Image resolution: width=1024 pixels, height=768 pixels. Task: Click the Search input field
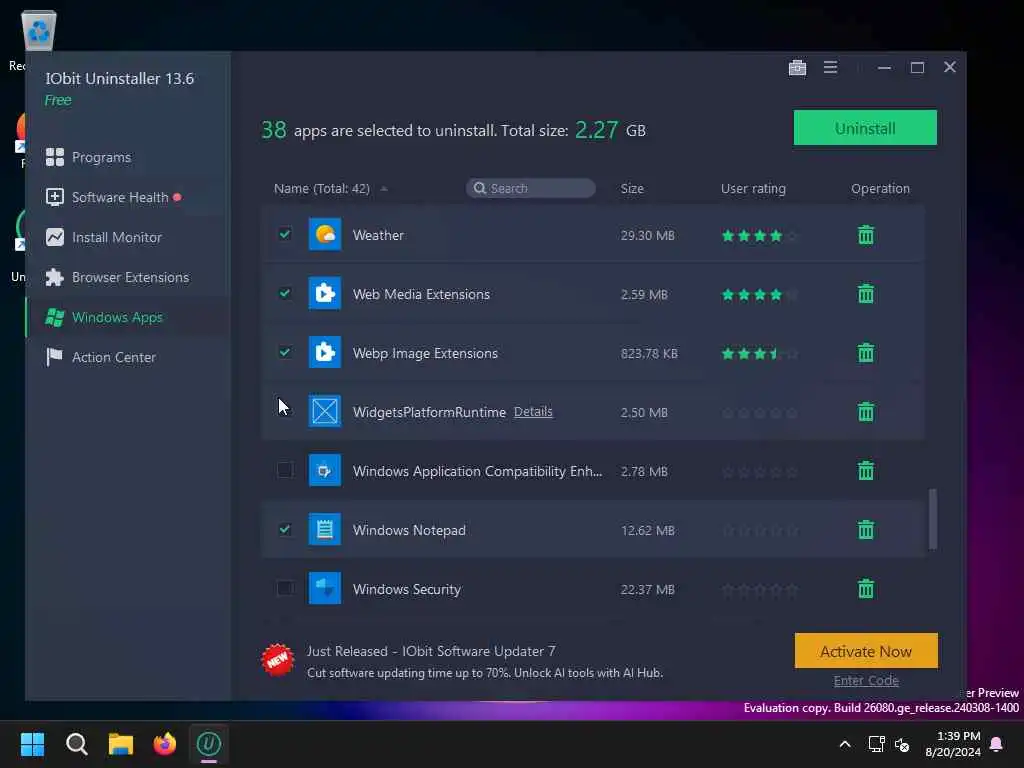point(530,188)
